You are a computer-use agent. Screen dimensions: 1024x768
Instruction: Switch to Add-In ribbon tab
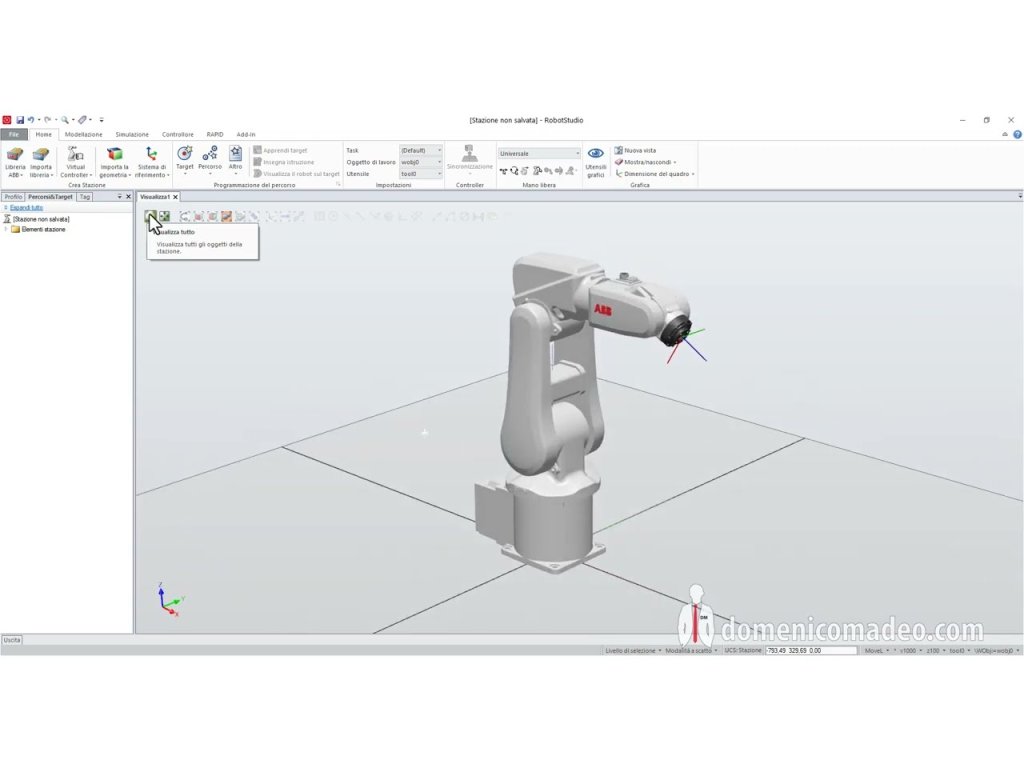point(246,135)
